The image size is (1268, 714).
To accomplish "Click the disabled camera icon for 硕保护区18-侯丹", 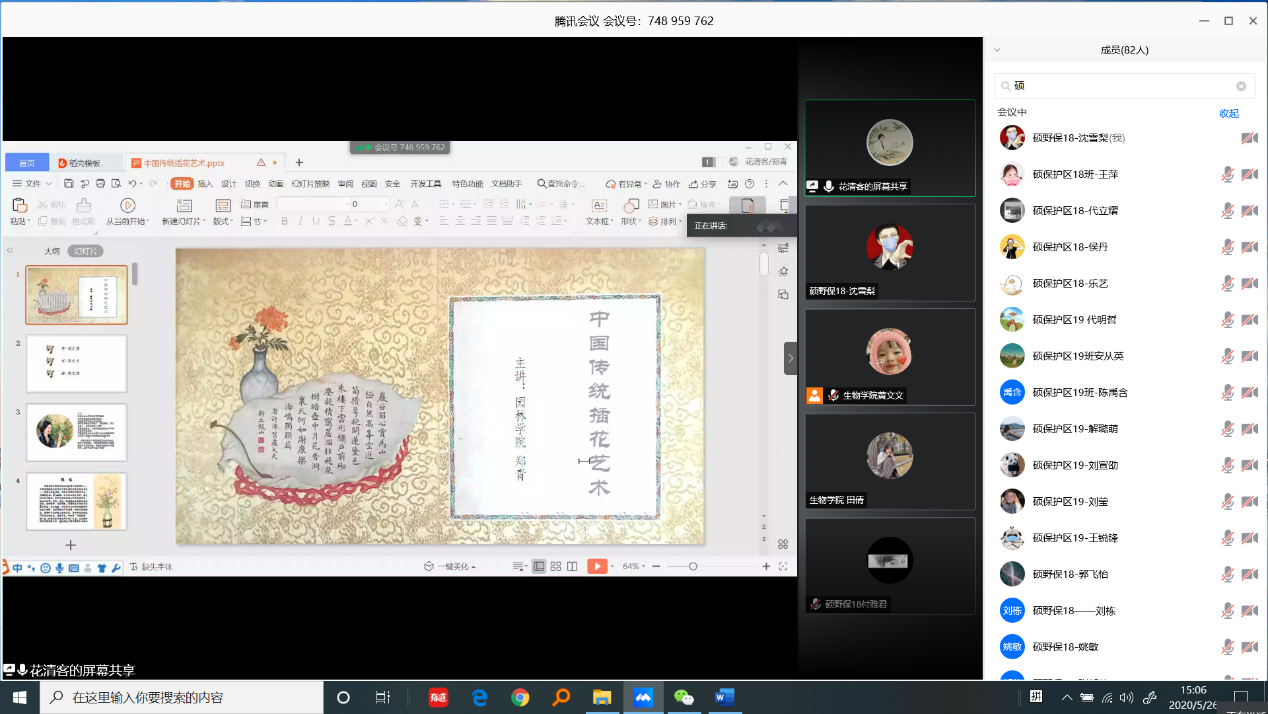I will coord(1249,247).
